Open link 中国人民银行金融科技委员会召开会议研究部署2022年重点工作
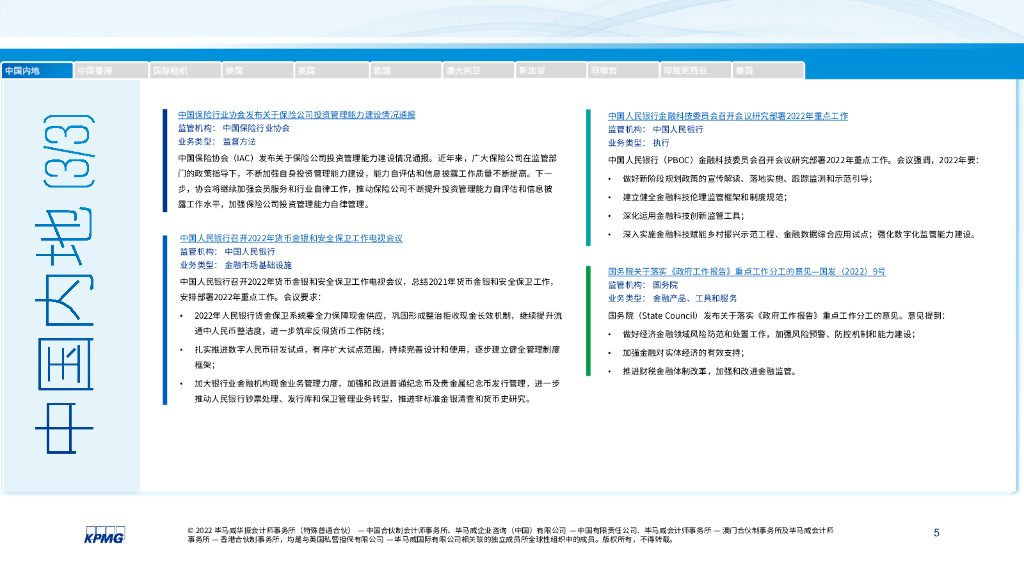Image resolution: width=1024 pixels, height=576 pixels. tap(728, 116)
